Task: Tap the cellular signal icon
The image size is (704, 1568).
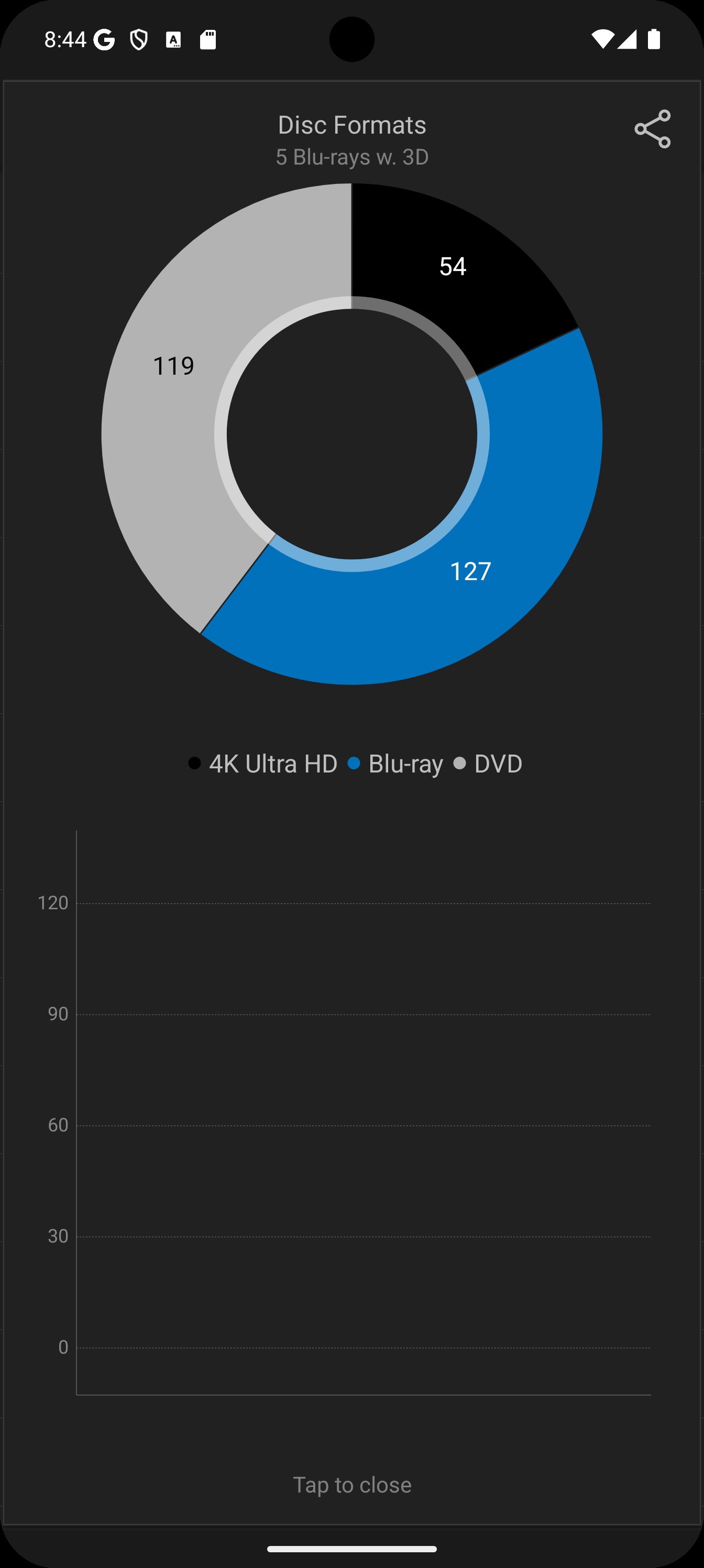Action: [x=628, y=39]
